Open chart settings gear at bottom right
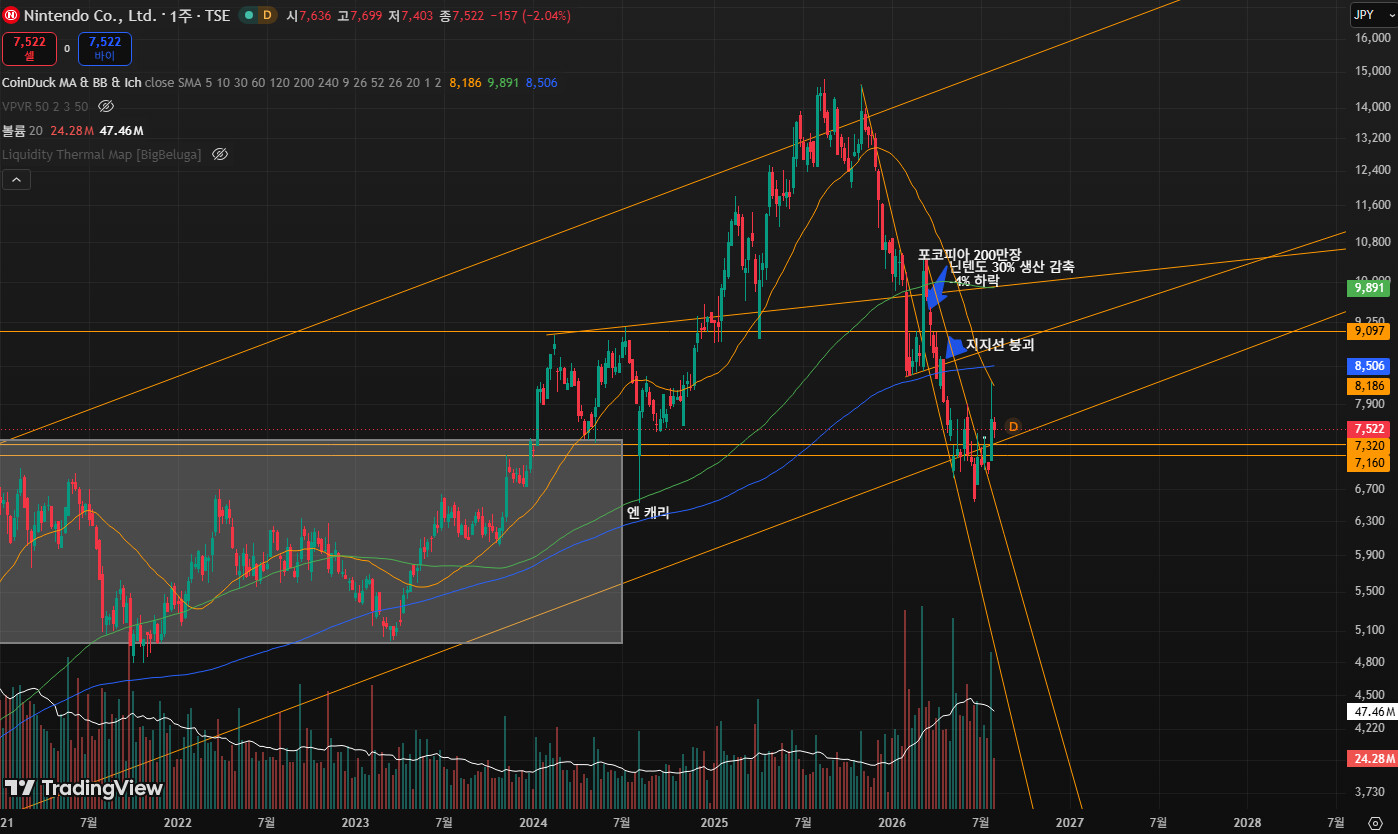Viewport: 1398px width, 834px height. tap(1374, 822)
